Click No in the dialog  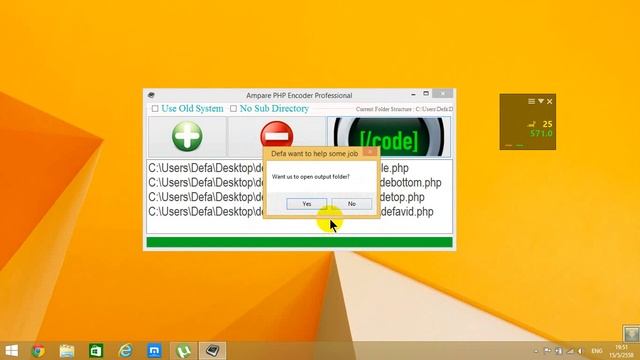point(352,204)
